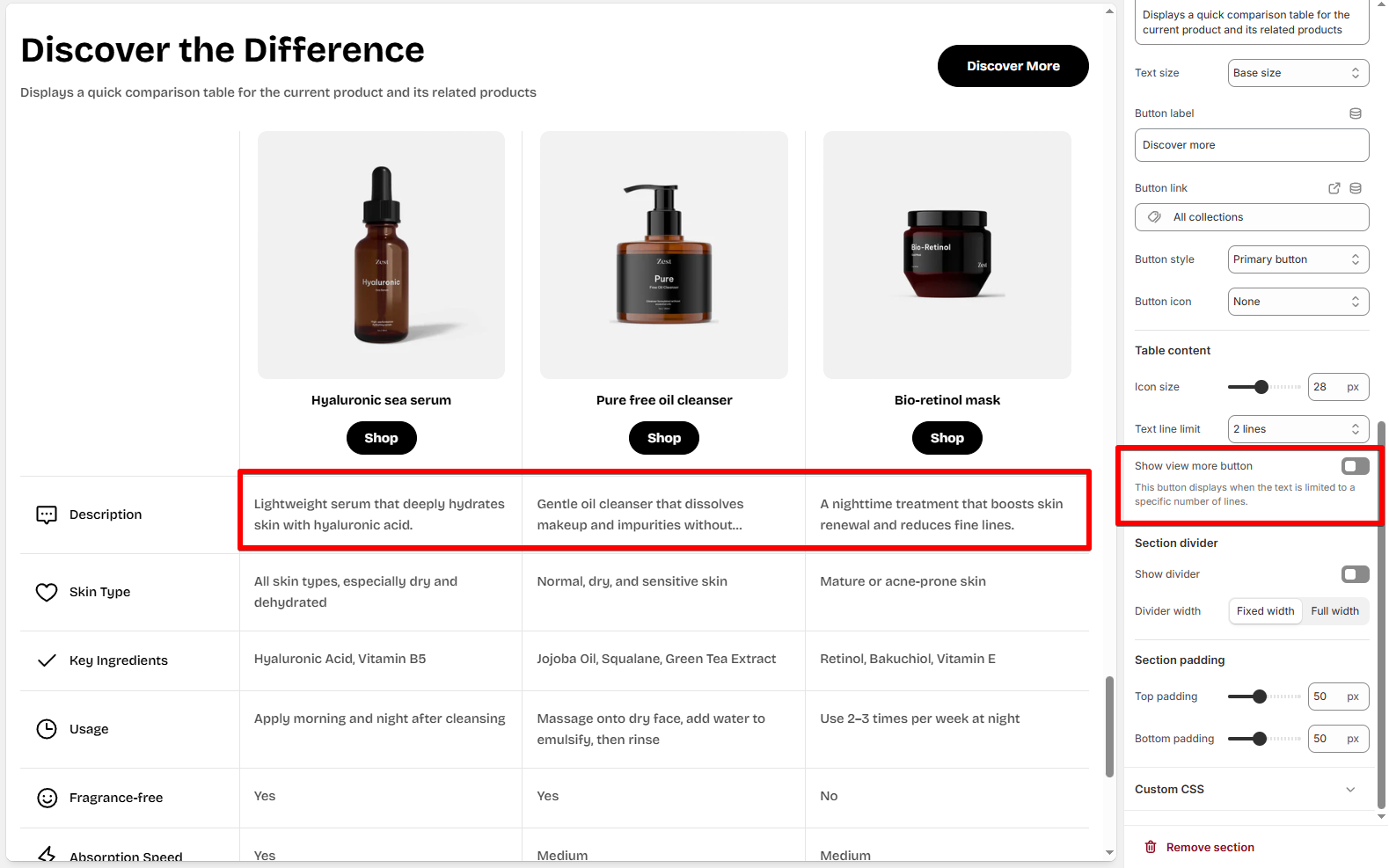Screen dimensions: 1389x868
Task: Open the Text line limit dropdown
Action: 1298,429
